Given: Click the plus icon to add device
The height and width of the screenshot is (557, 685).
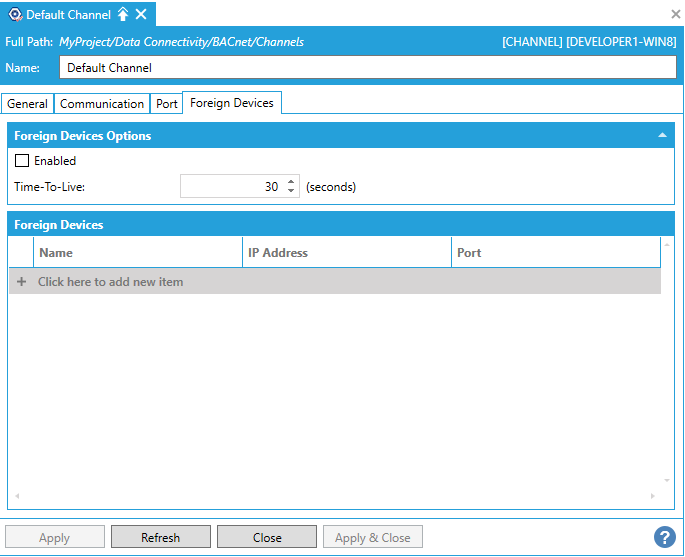Looking at the screenshot, I should click(21, 282).
